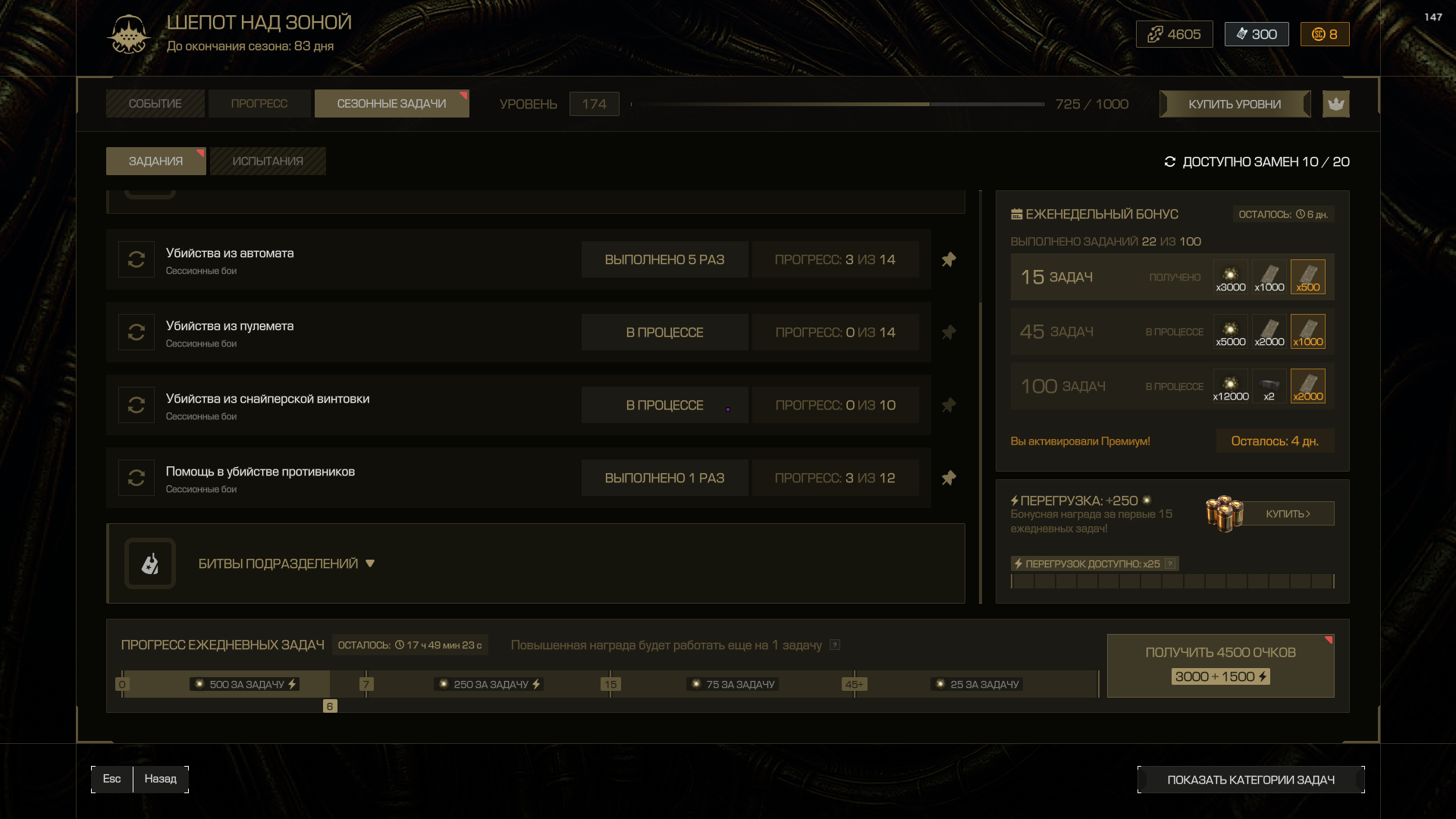Click the help icon next to 'Перегрузок доступно'
This screenshot has width=1456, height=819.
(1170, 563)
